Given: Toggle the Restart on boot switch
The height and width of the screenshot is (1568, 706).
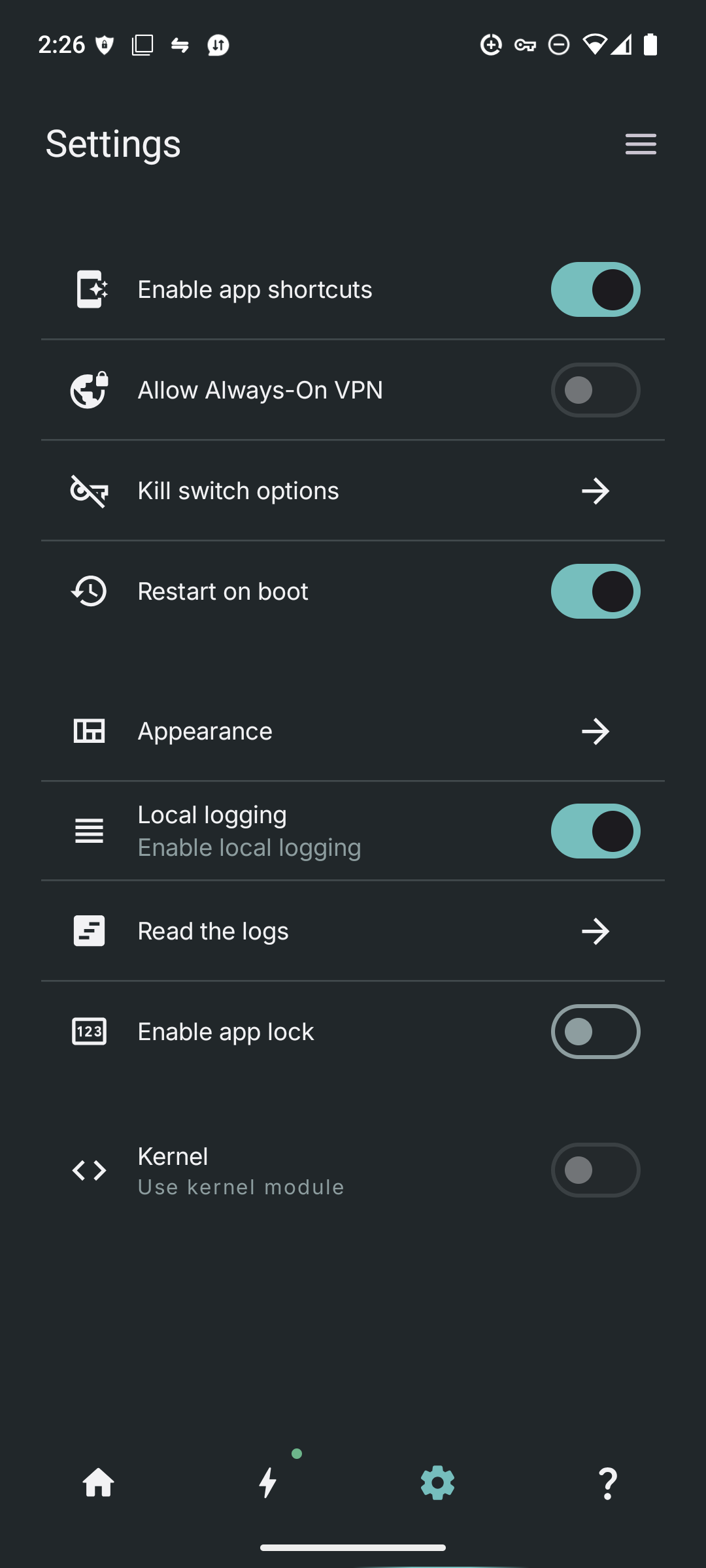Looking at the screenshot, I should (595, 591).
